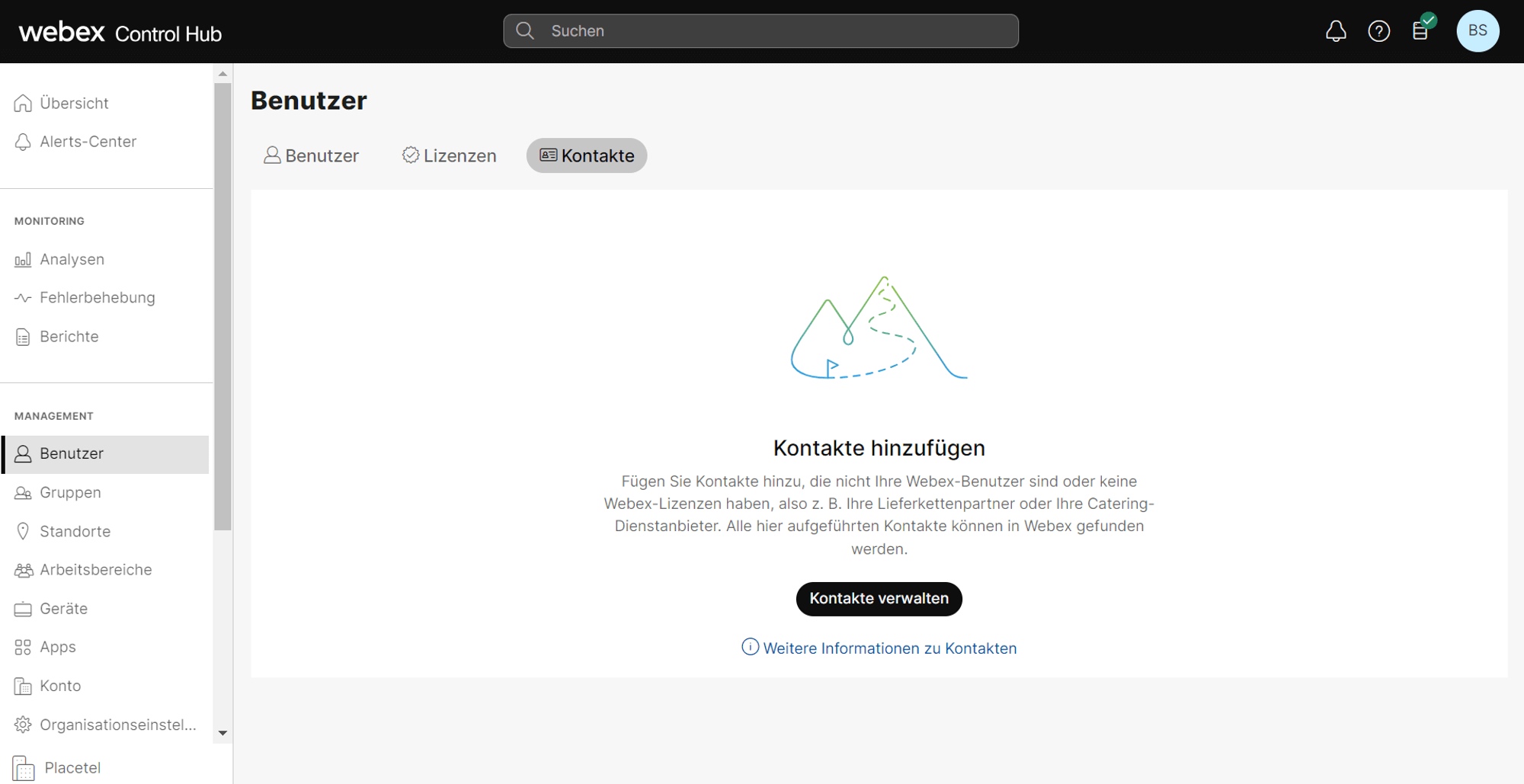Open the BS user profile avatar

(x=1477, y=31)
